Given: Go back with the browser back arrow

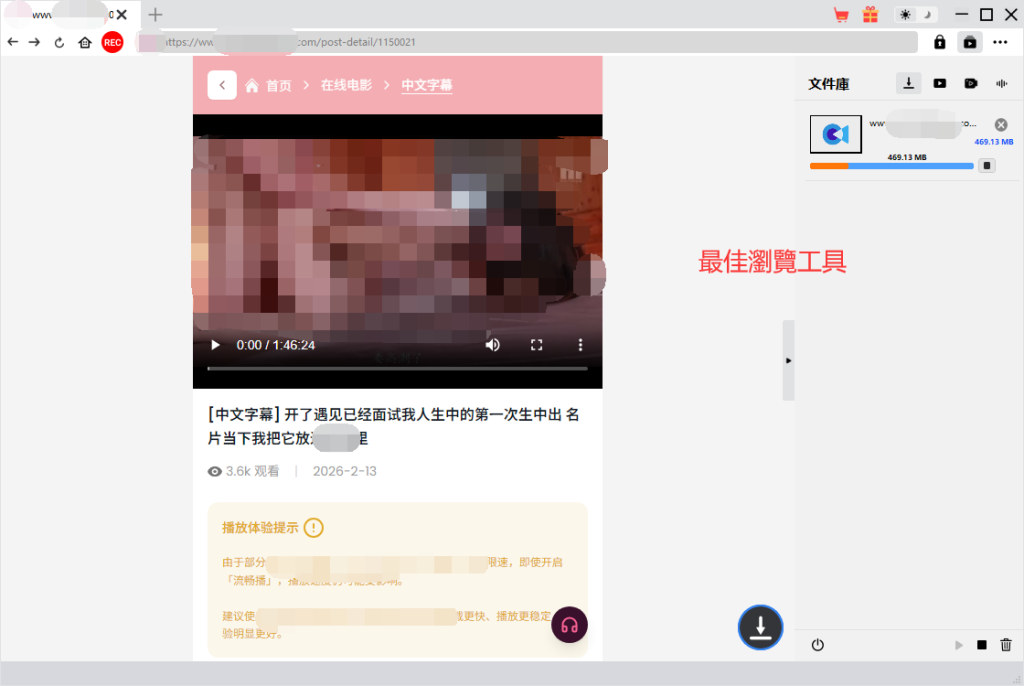Looking at the screenshot, I should (13, 42).
